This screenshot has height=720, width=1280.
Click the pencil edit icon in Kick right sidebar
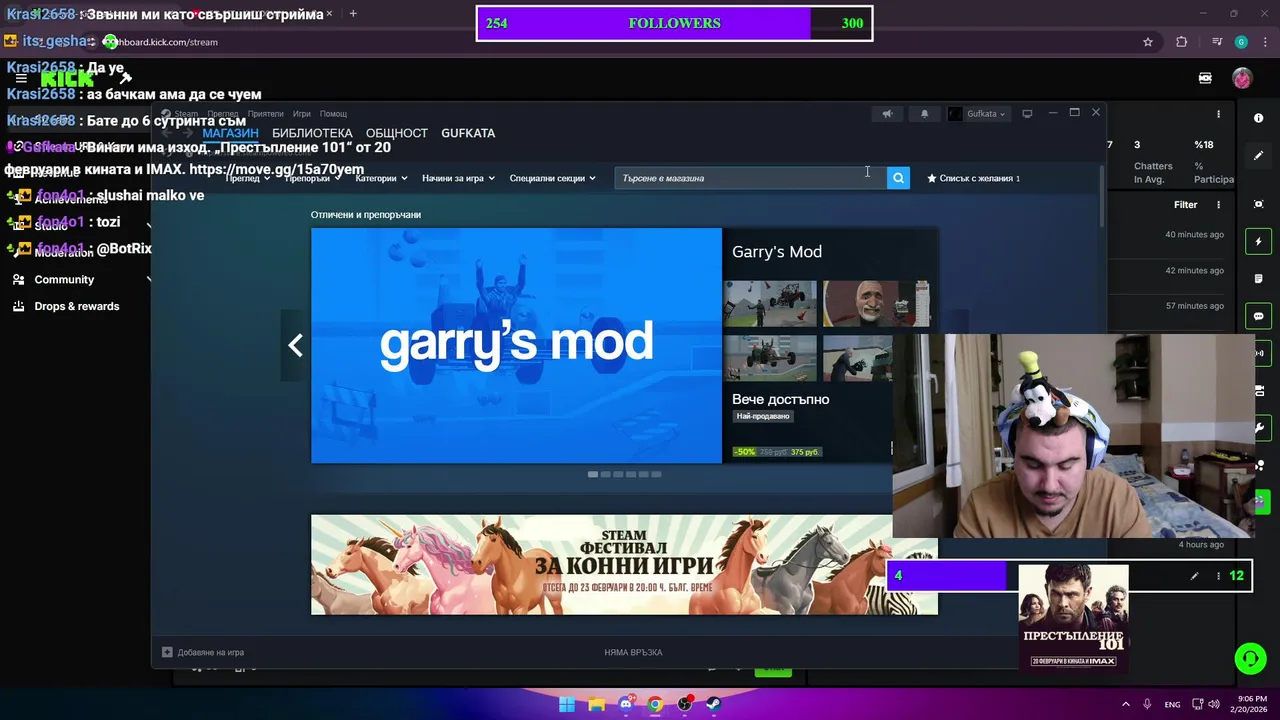tap(1258, 155)
